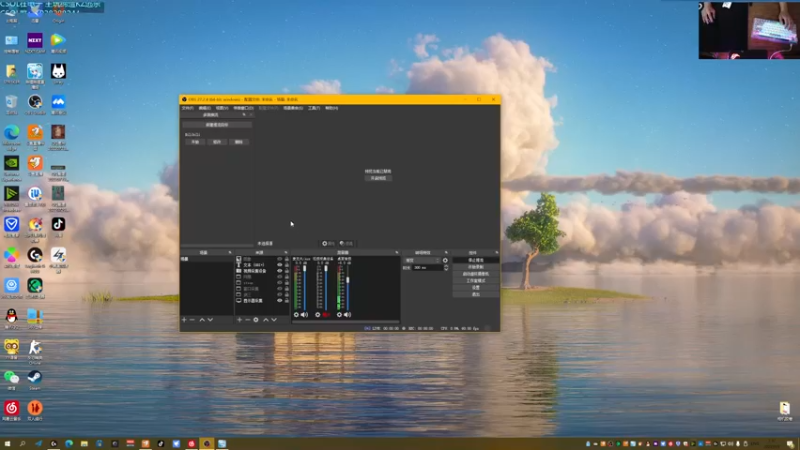The width and height of the screenshot is (800, 450).
Task: Click the Desktop Audio volume slider
Action: pos(348,288)
